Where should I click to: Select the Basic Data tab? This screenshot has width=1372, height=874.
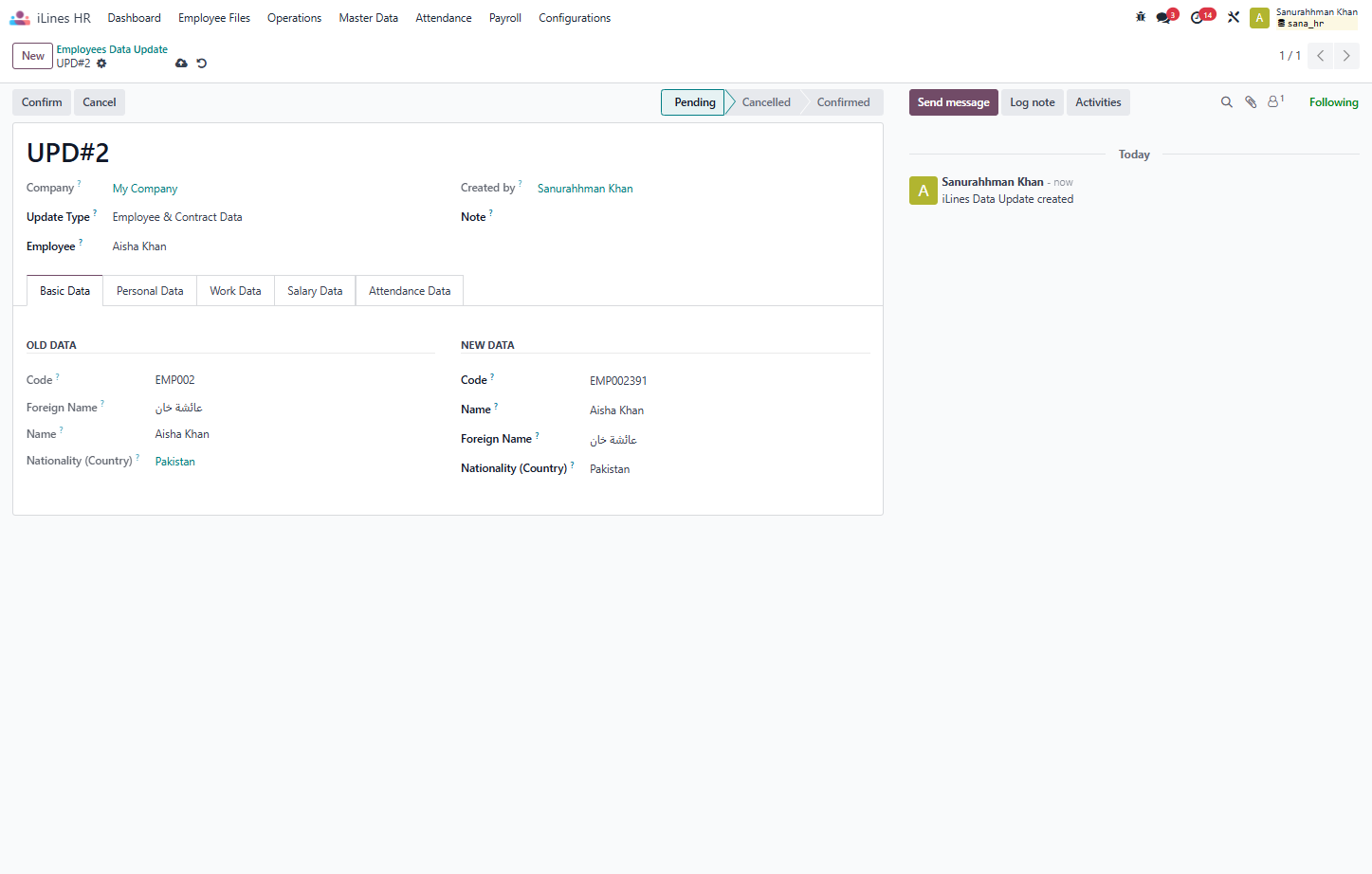pyautogui.click(x=65, y=291)
